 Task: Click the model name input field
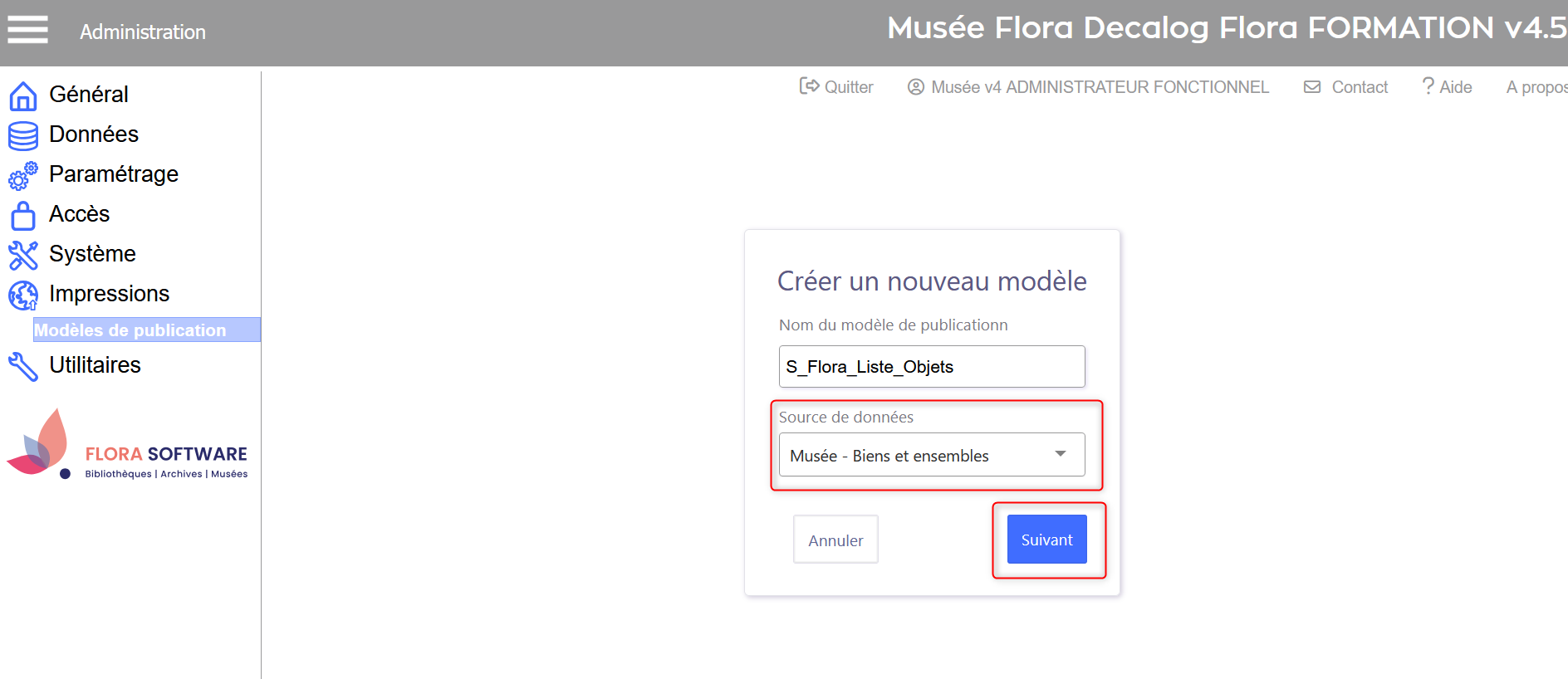click(x=931, y=367)
